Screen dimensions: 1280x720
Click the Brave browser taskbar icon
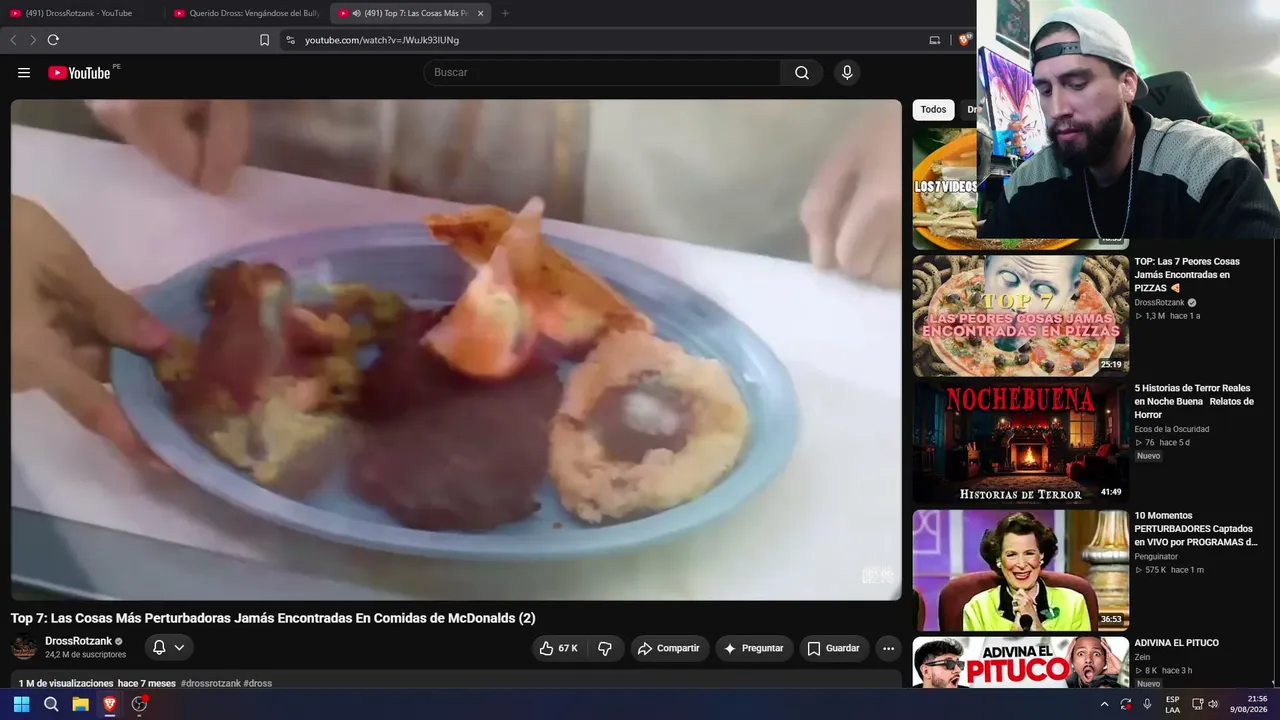(x=110, y=704)
